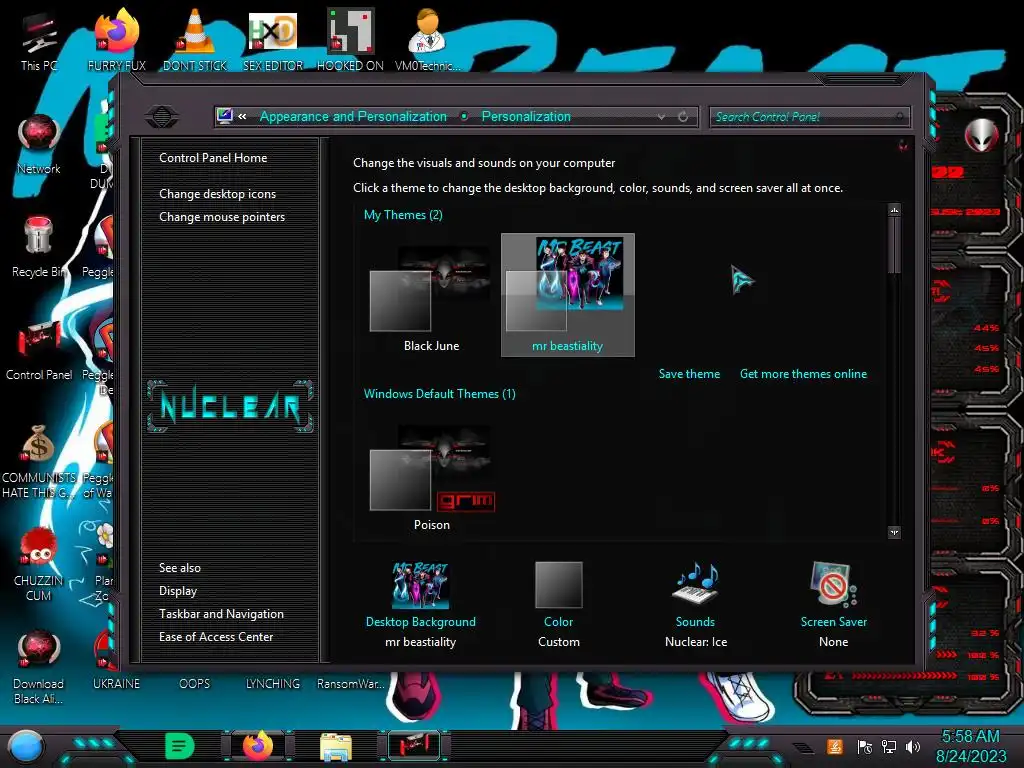Open the Download Black Ali desktop icon
Image resolution: width=1024 pixels, height=768 pixels.
tap(39, 667)
